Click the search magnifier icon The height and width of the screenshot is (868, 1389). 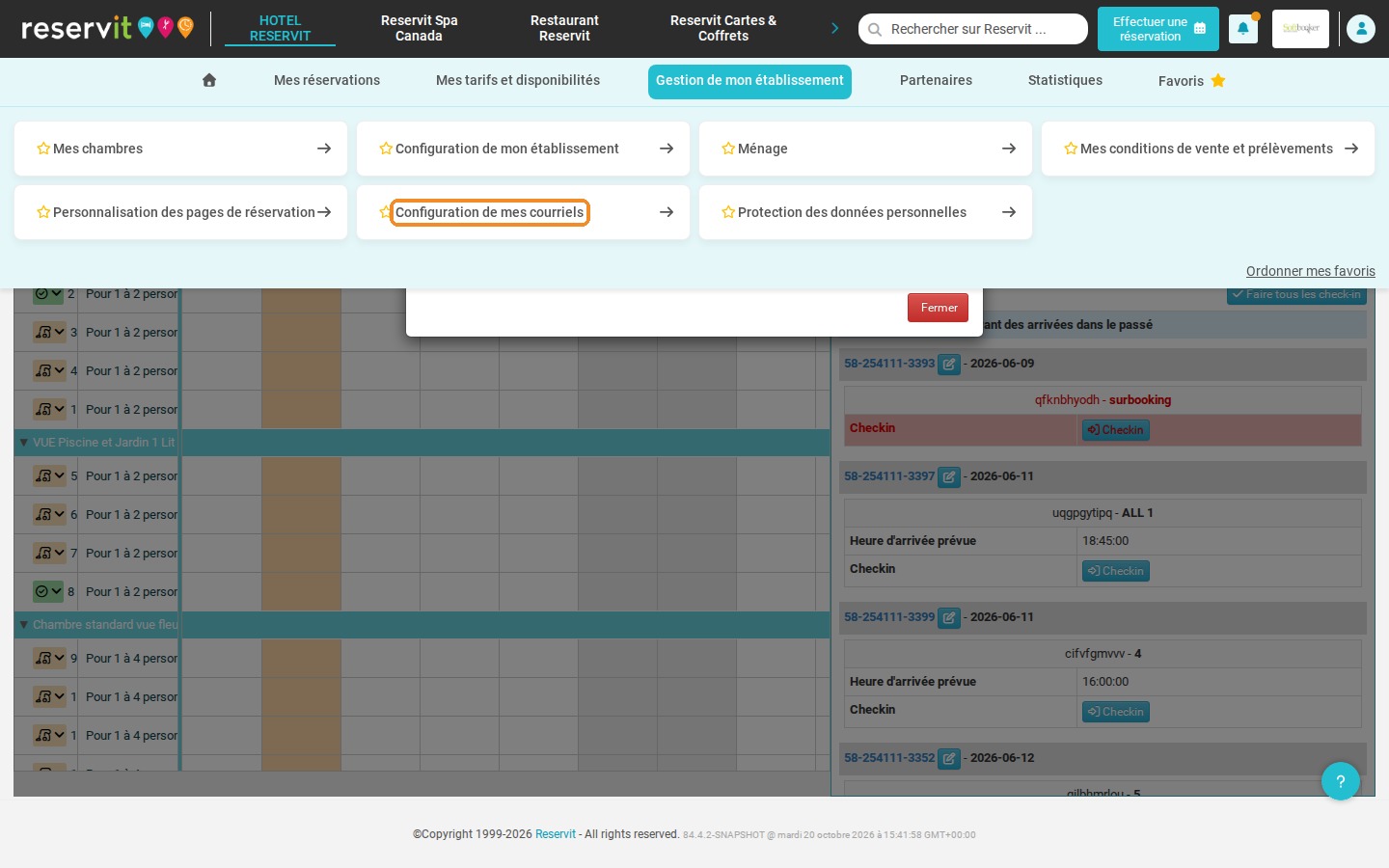click(x=875, y=30)
